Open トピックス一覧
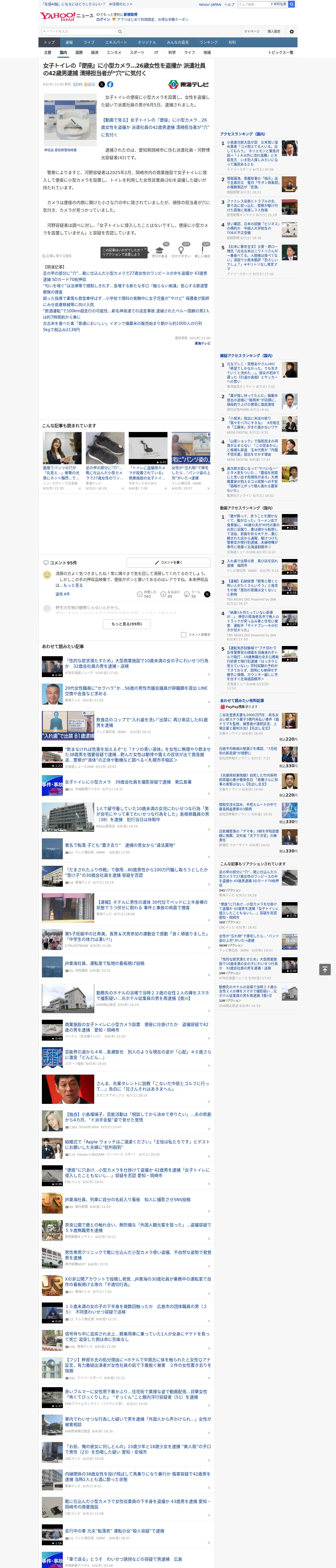The height and width of the screenshot is (1568, 336). 281,52
